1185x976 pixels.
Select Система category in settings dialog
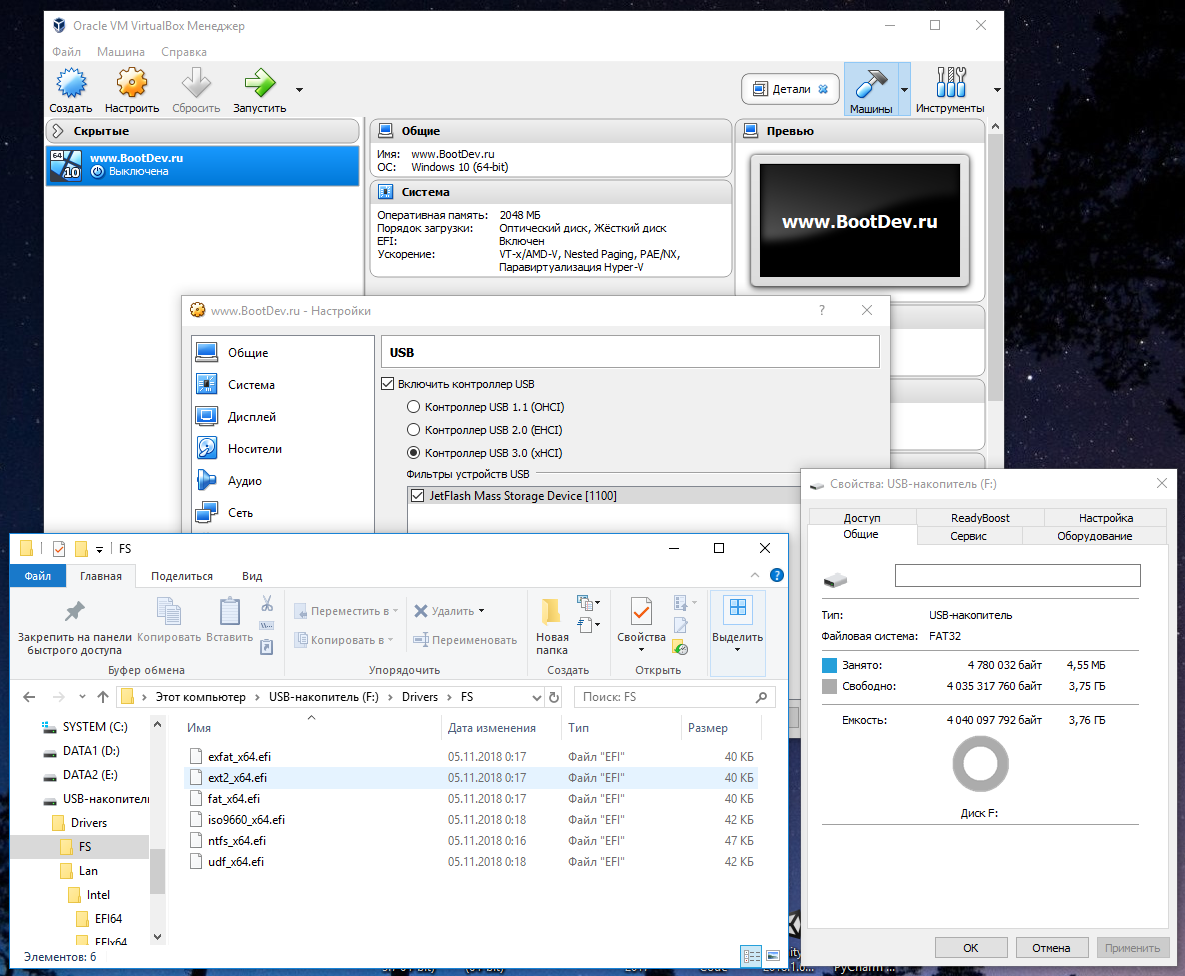click(283, 385)
